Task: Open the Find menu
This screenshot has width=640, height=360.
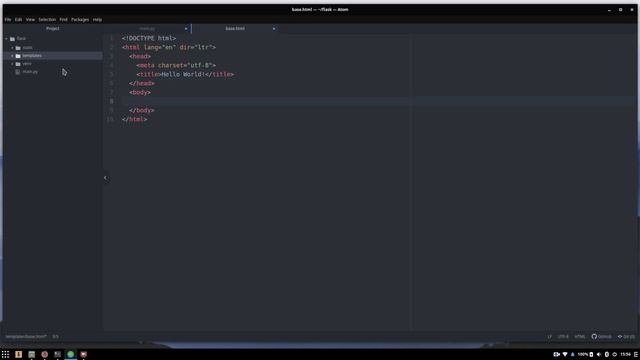Action: [63, 20]
